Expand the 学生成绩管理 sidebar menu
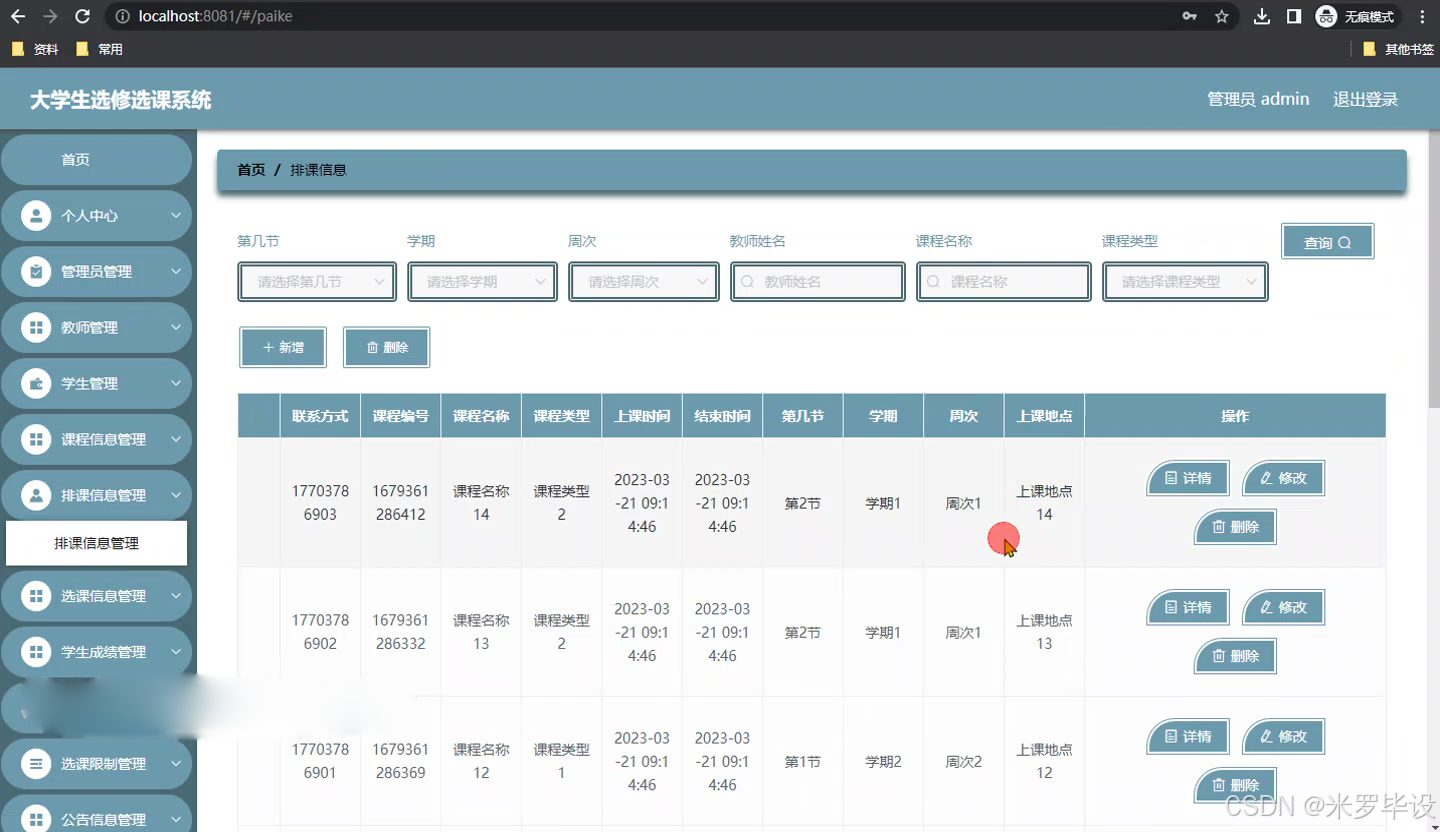Screen dimensions: 1440x832 96,652
